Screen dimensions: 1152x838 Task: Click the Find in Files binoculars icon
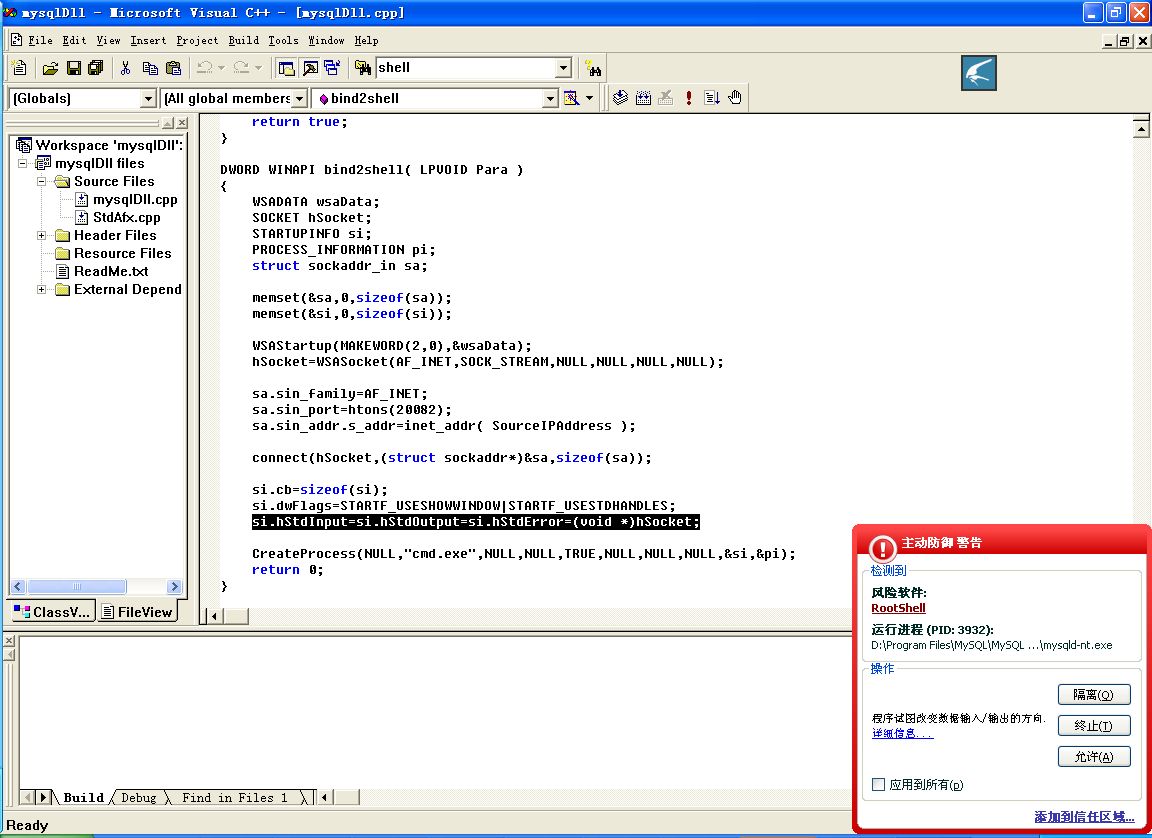pyautogui.click(x=363, y=68)
